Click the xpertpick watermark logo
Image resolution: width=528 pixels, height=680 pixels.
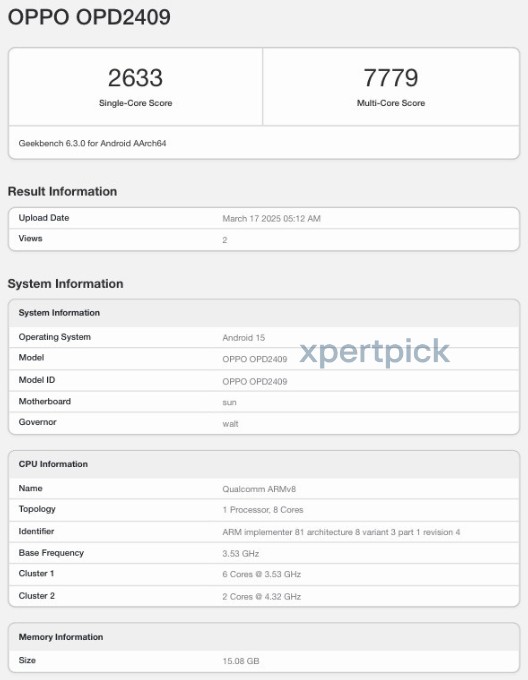[375, 352]
